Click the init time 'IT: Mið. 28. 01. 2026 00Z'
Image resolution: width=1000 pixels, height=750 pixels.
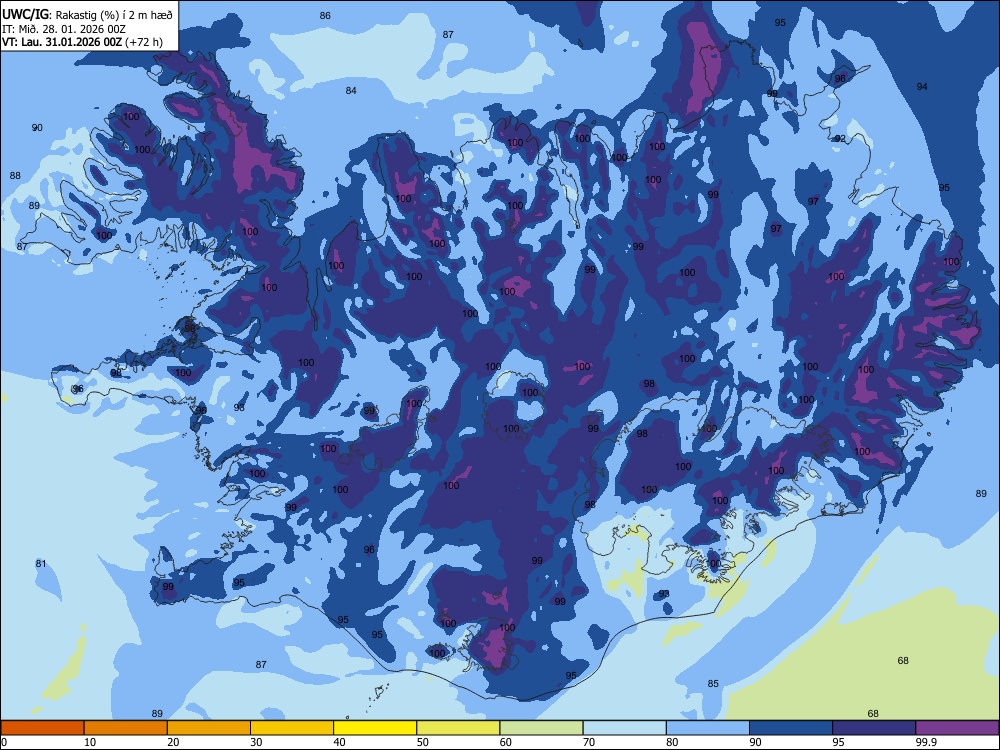(x=64, y=29)
